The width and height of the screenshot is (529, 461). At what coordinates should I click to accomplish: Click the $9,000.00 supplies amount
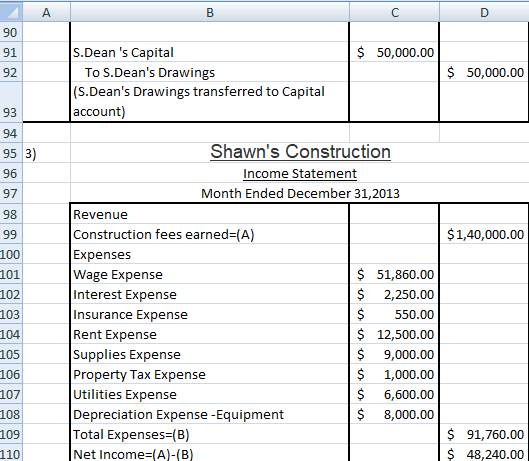[394, 354]
